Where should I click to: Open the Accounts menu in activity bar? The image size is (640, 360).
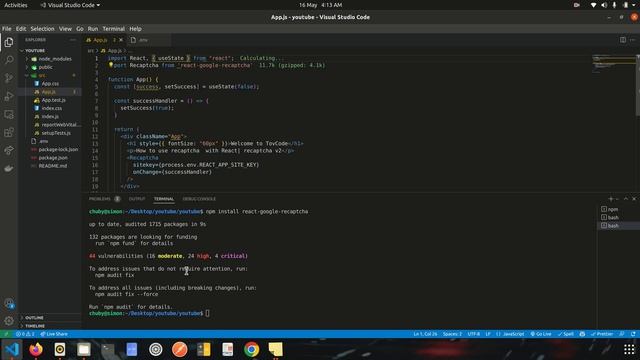[x=9, y=303]
